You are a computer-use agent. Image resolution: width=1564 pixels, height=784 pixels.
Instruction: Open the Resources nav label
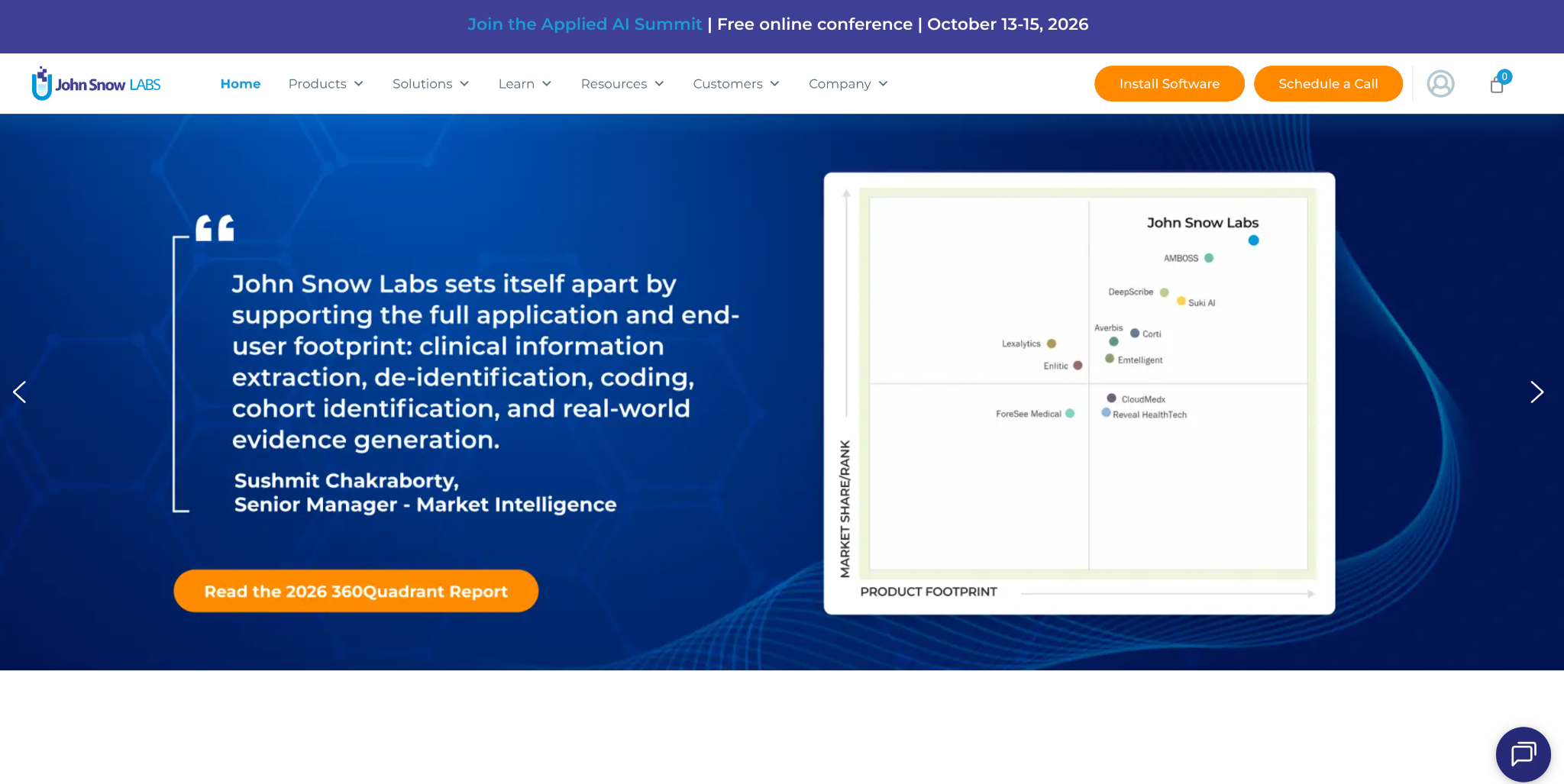[x=614, y=84]
